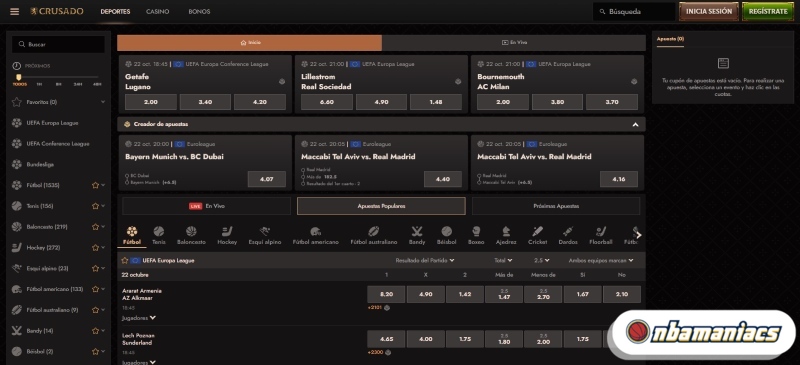This screenshot has width=800, height=365.
Task: Star Tenis (156) as favorite
Action: (x=95, y=206)
